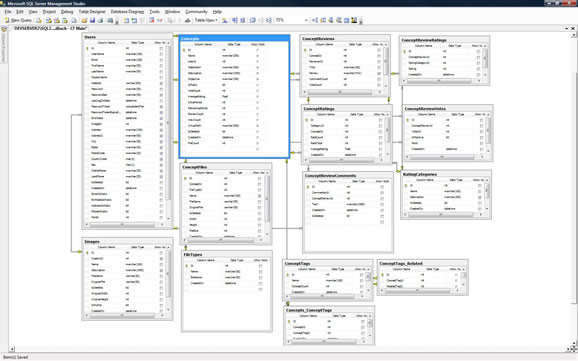
Task: Click the ConceptRatings table horizontal scrollbar
Action: [342, 160]
